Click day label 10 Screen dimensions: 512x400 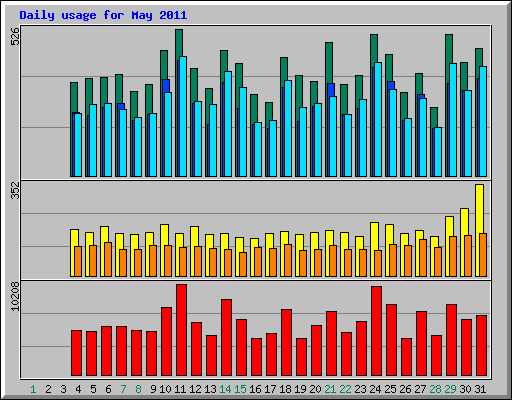pos(165,389)
